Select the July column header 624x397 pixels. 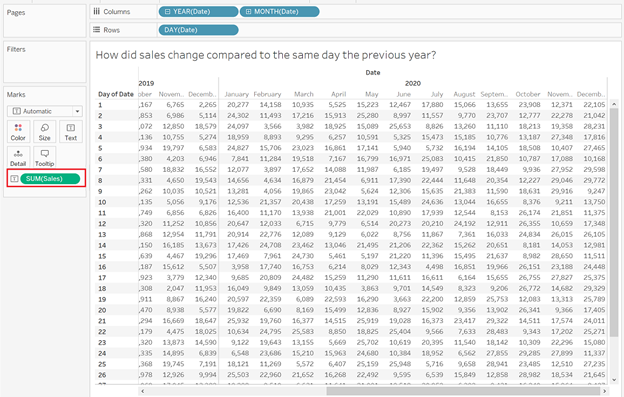437,94
